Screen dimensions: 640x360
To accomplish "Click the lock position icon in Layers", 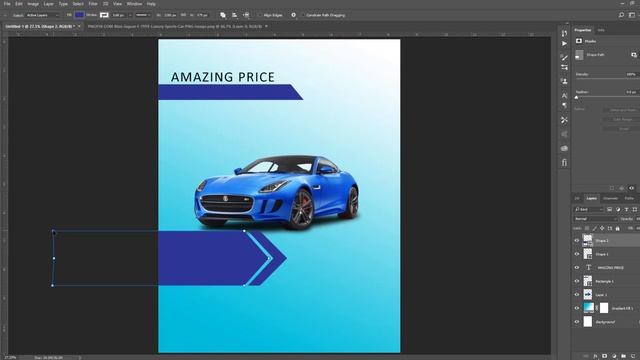I will pyautogui.click(x=602, y=229).
